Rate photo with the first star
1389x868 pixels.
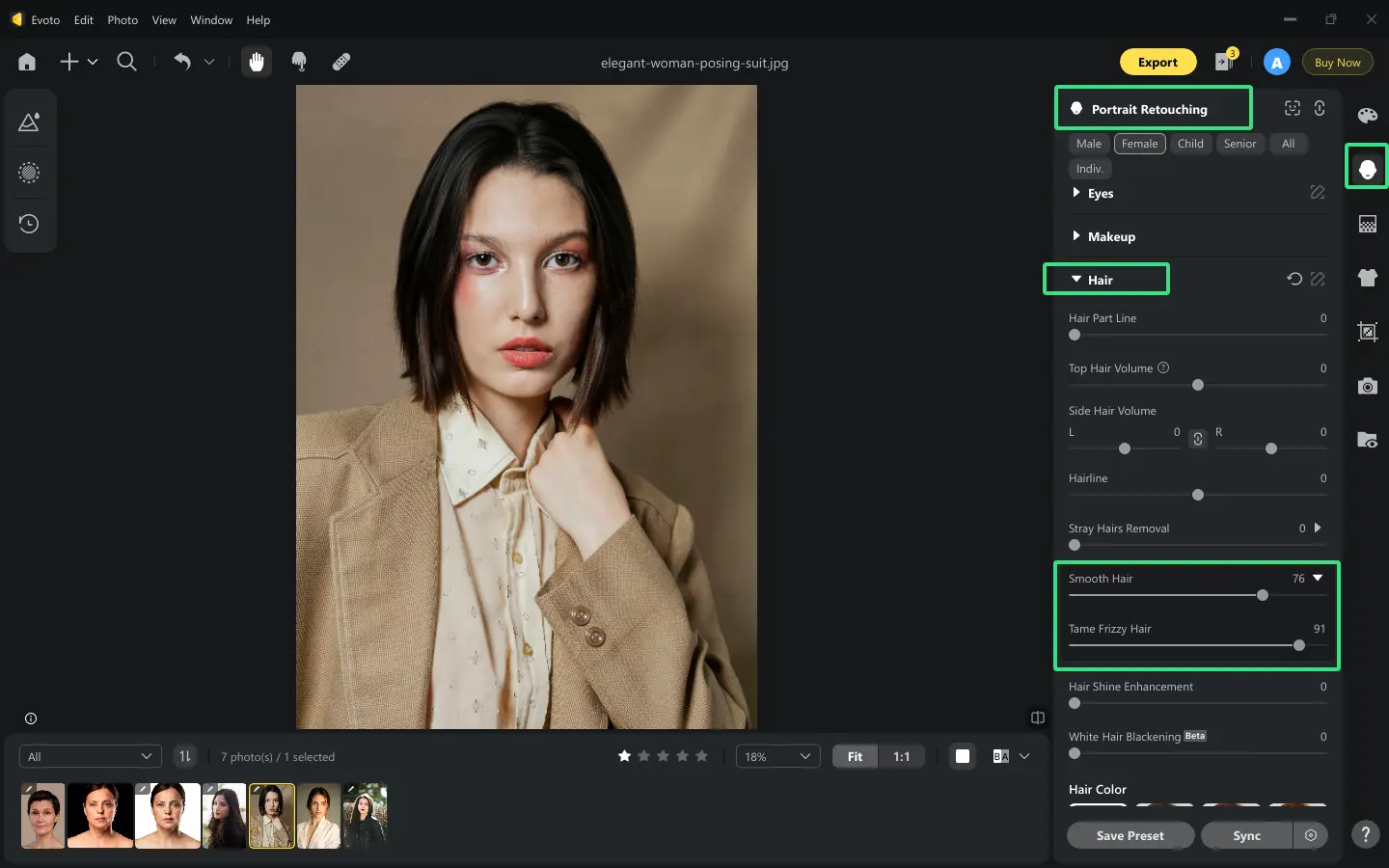624,756
